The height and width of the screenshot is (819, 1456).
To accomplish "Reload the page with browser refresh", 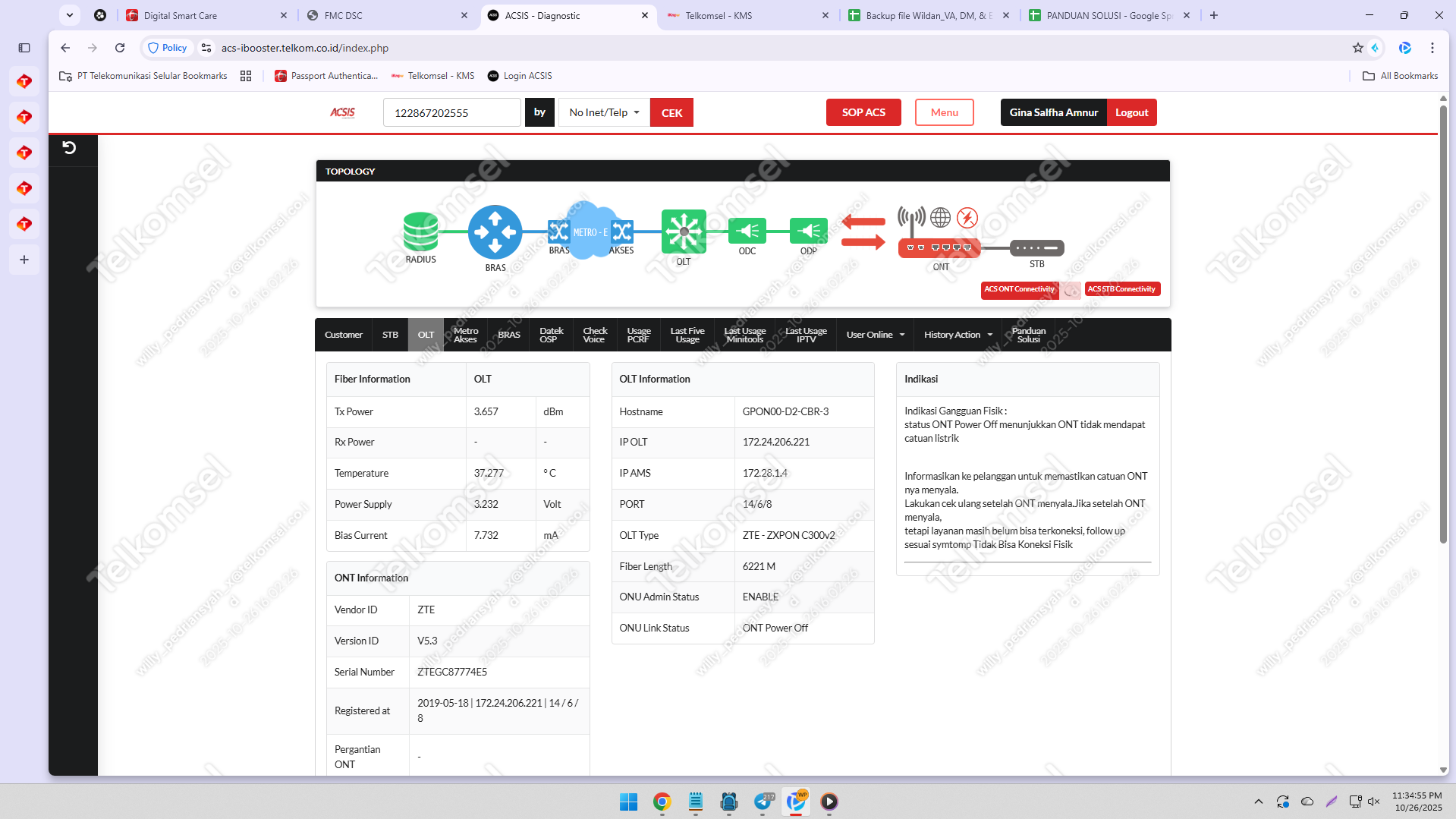I will click(120, 48).
